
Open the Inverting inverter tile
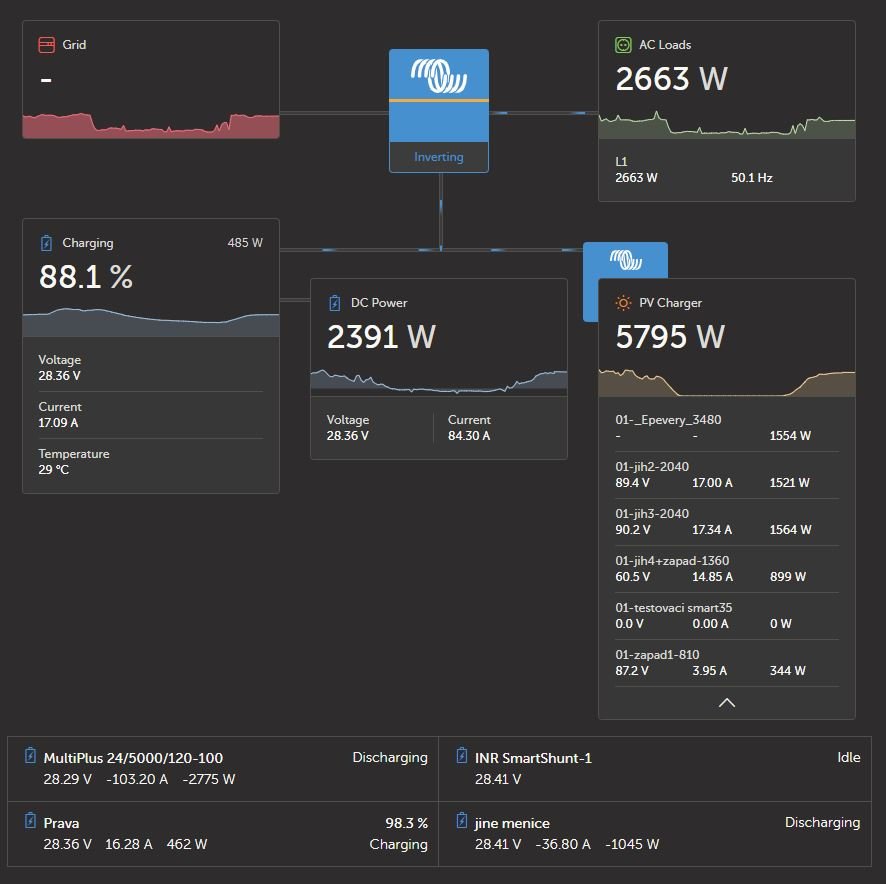(x=438, y=110)
